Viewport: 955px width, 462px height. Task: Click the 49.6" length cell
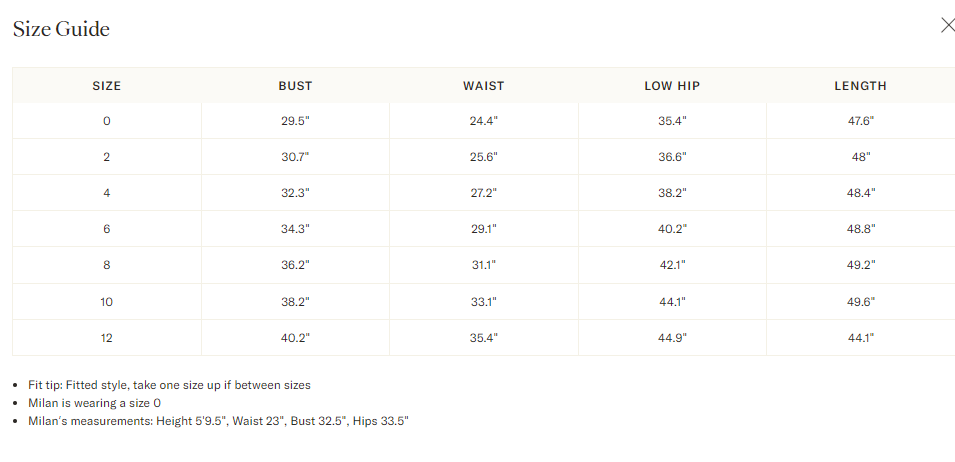(x=860, y=301)
